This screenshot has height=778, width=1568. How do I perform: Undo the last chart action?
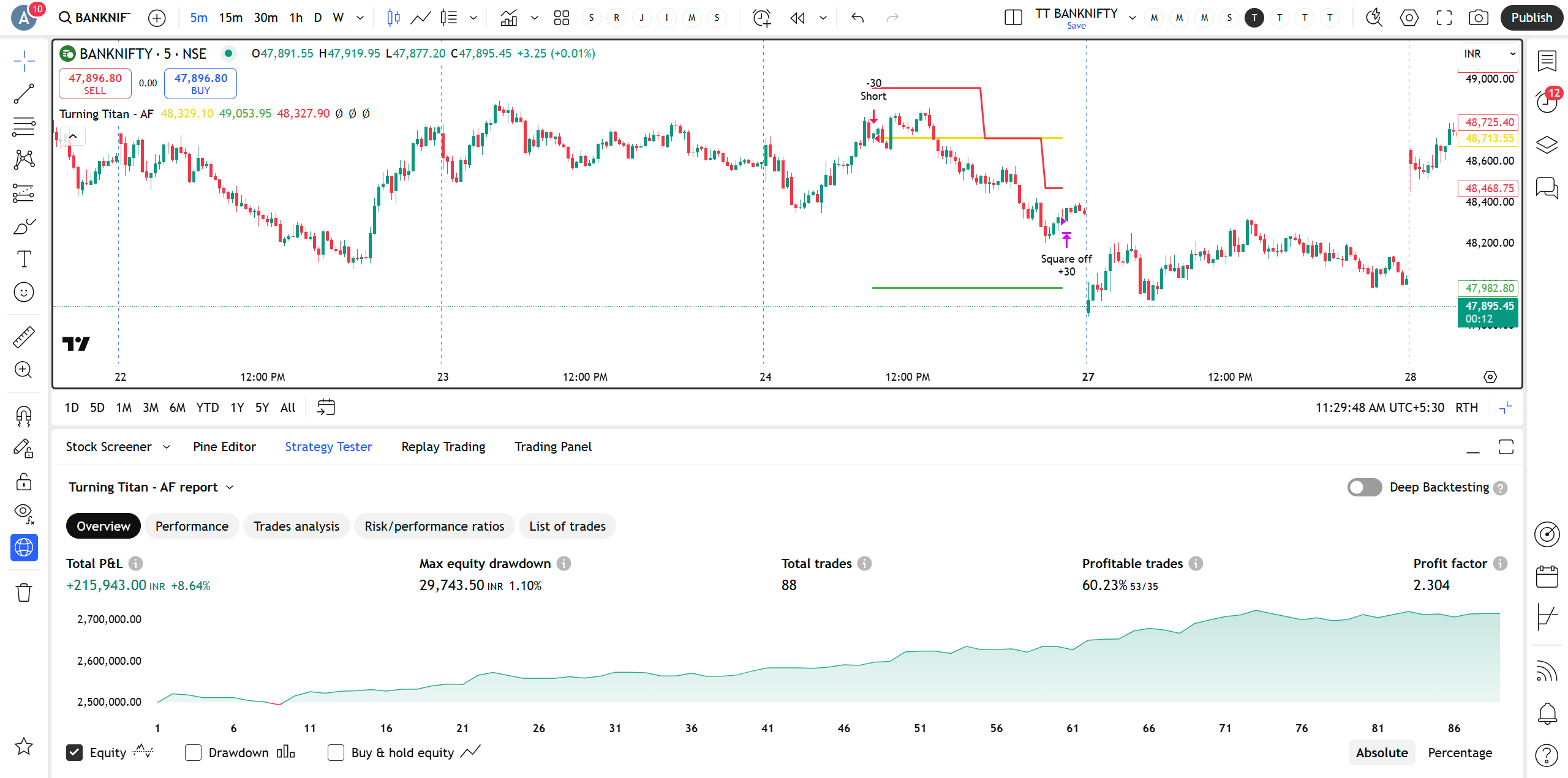(858, 18)
